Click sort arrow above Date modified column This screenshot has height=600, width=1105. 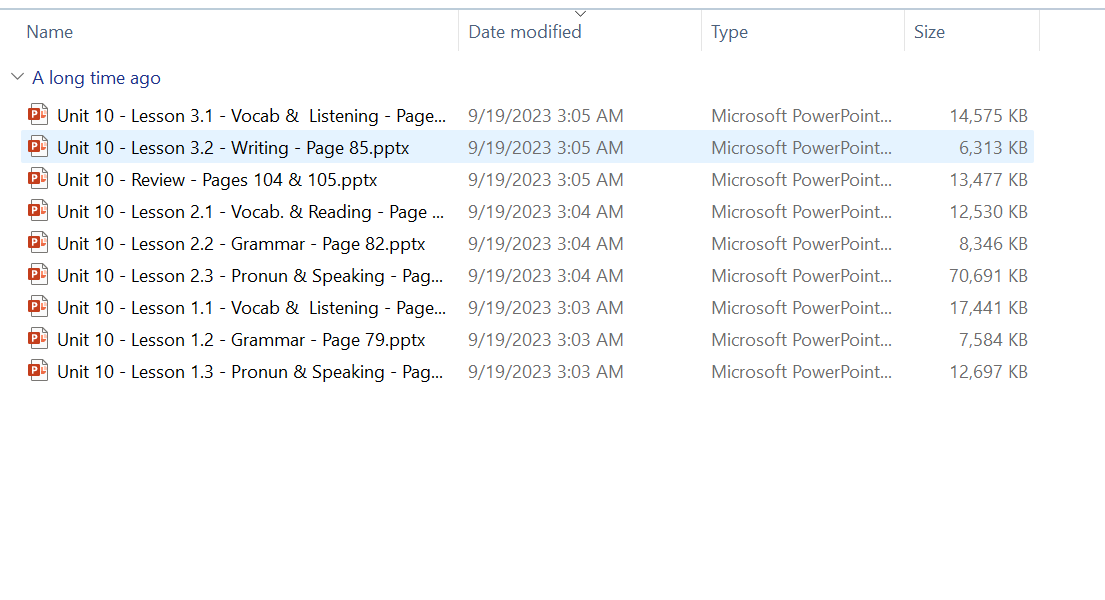(x=580, y=13)
